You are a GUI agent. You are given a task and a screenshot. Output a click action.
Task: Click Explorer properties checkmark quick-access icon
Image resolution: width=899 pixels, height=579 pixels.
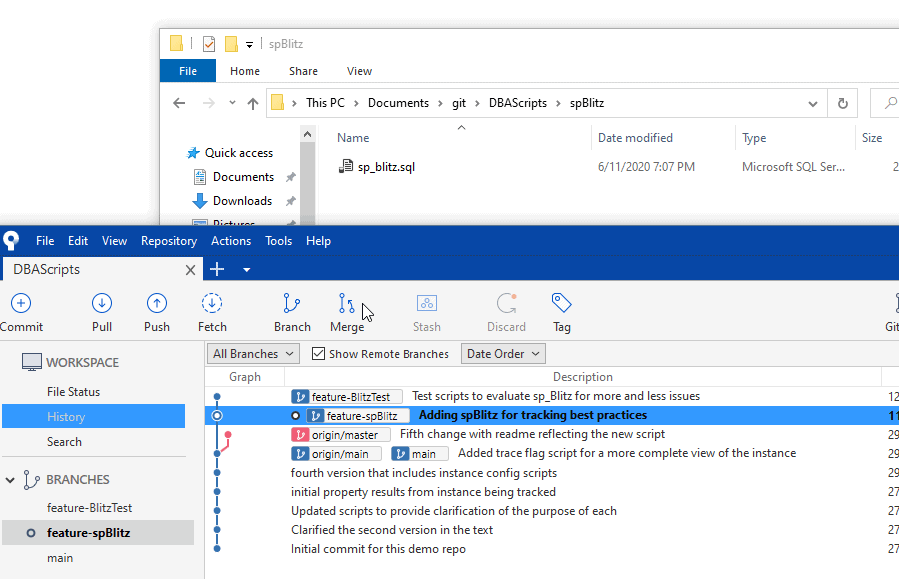coord(209,44)
